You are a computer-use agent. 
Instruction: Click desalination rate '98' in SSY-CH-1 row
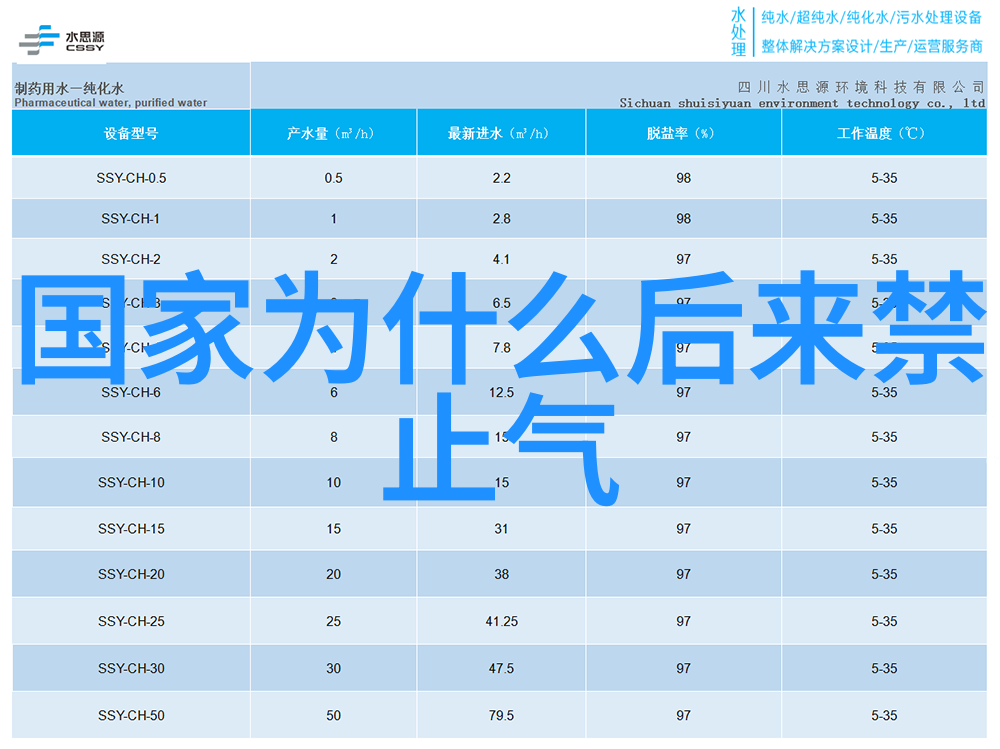(x=684, y=219)
